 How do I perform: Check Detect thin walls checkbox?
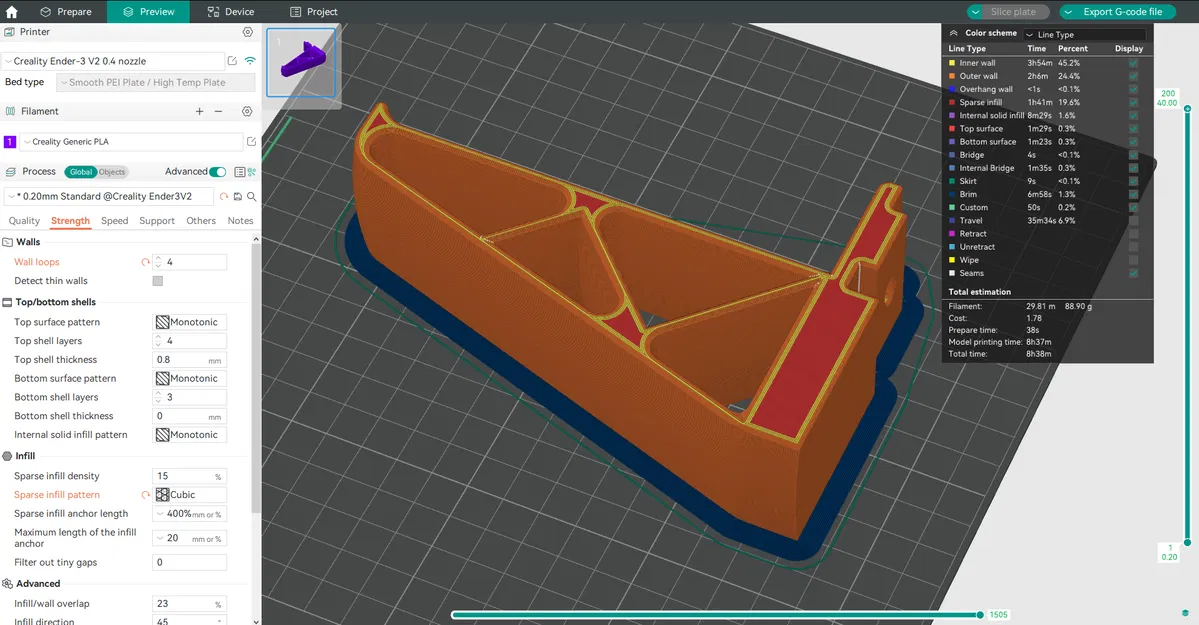tap(158, 281)
